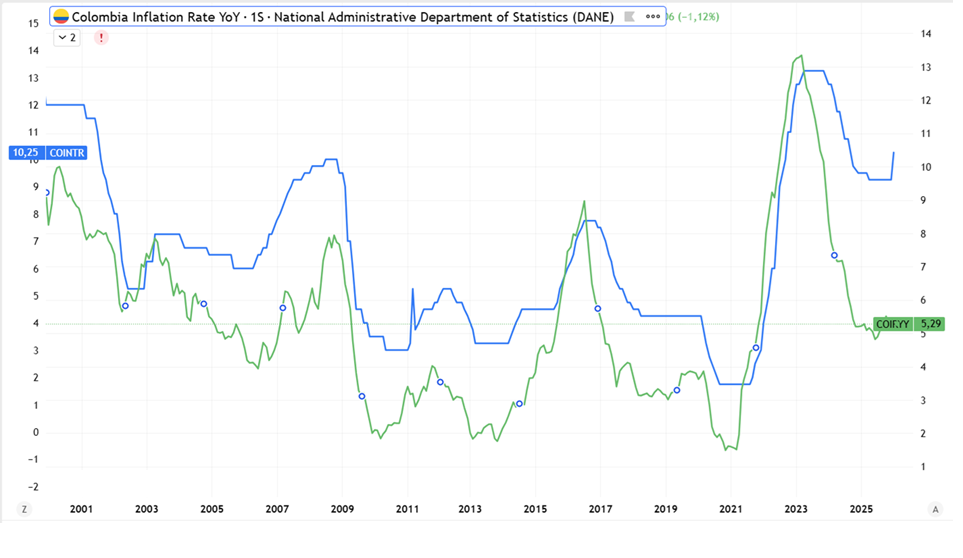The height and width of the screenshot is (558, 963).
Task: Click the green line handle at 2017
Action: click(598, 309)
